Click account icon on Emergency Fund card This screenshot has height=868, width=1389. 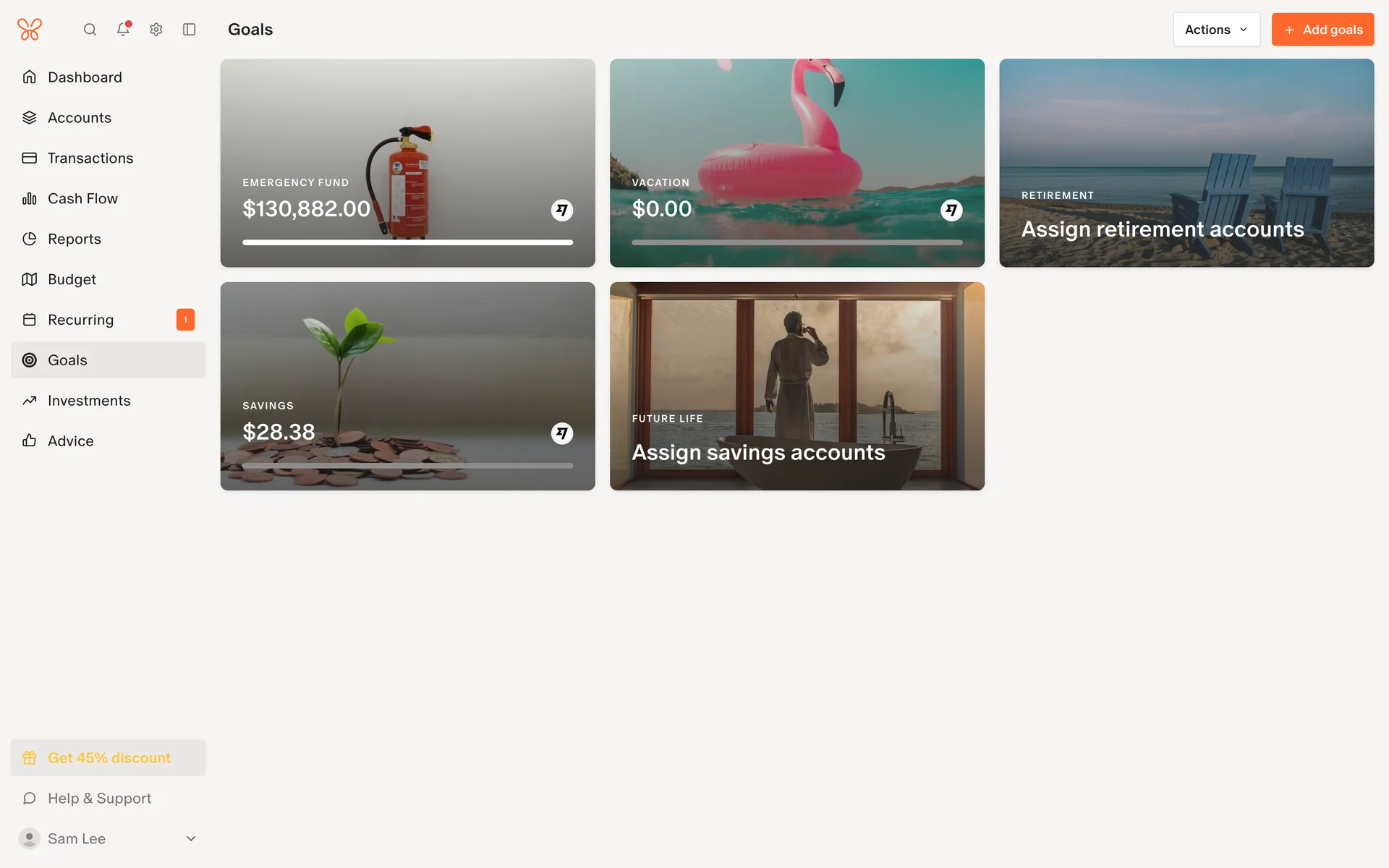click(562, 210)
